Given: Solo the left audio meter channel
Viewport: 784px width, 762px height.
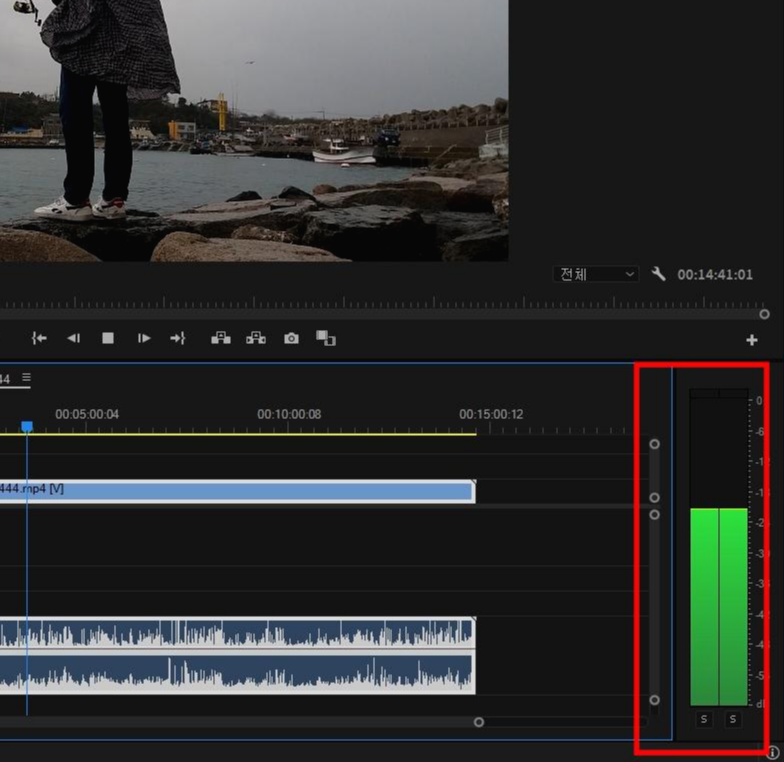Looking at the screenshot, I should coord(704,719).
